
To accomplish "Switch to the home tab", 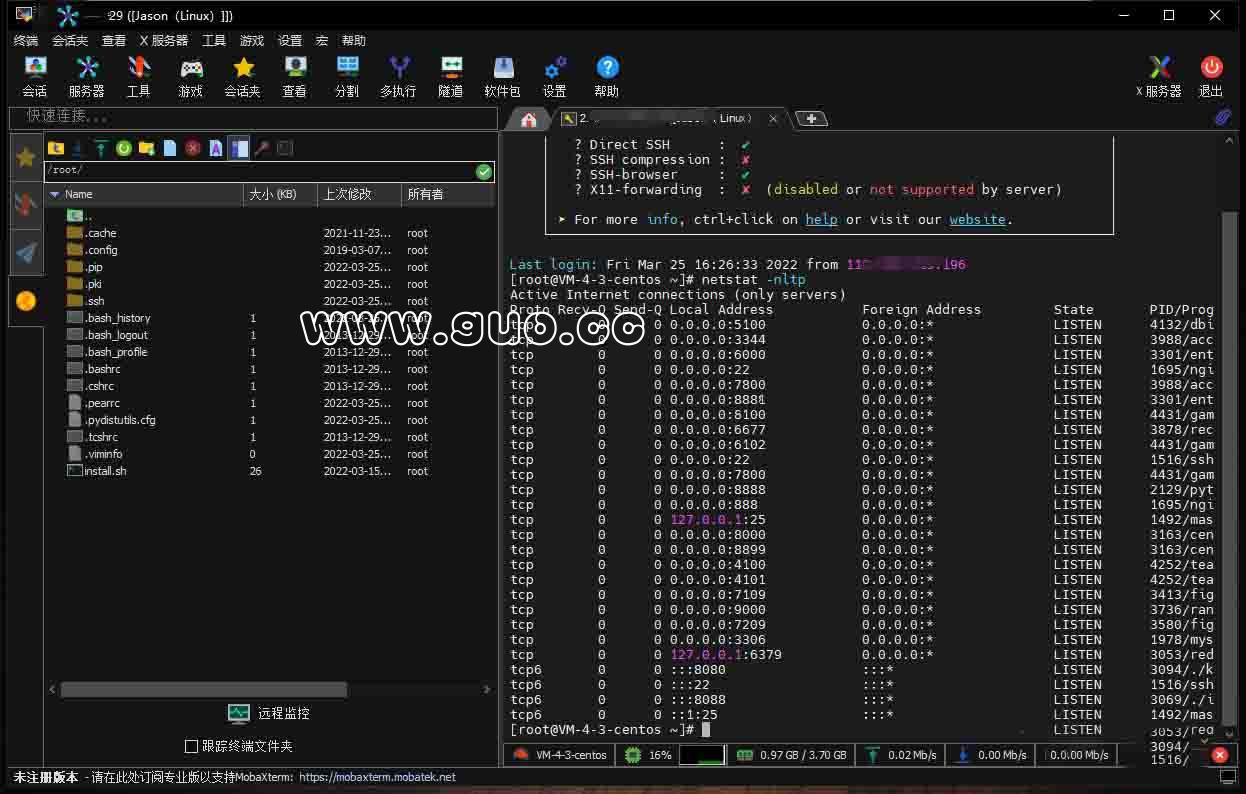I will pyautogui.click(x=529, y=119).
